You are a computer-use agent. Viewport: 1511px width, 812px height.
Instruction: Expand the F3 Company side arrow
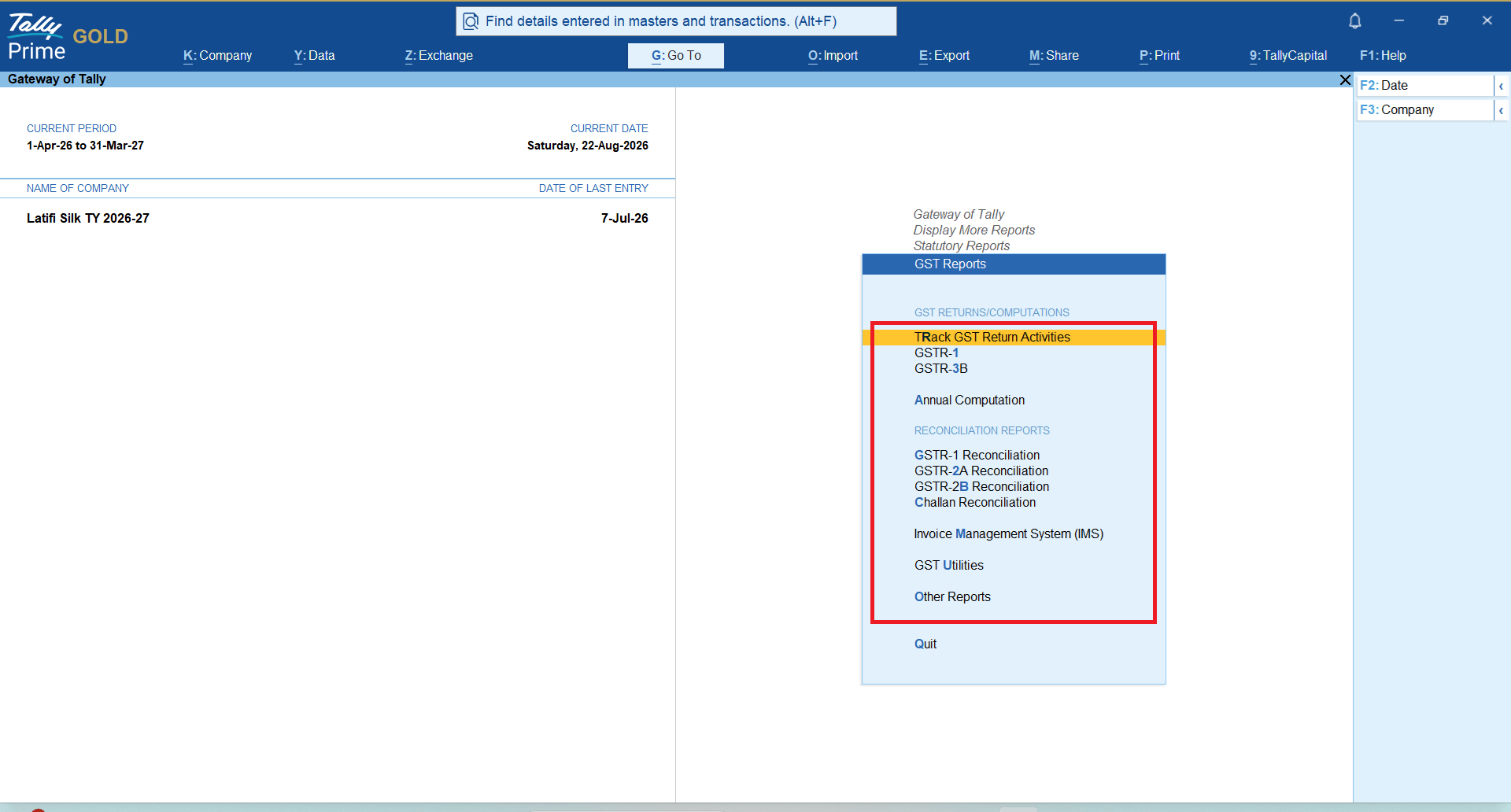click(1501, 110)
